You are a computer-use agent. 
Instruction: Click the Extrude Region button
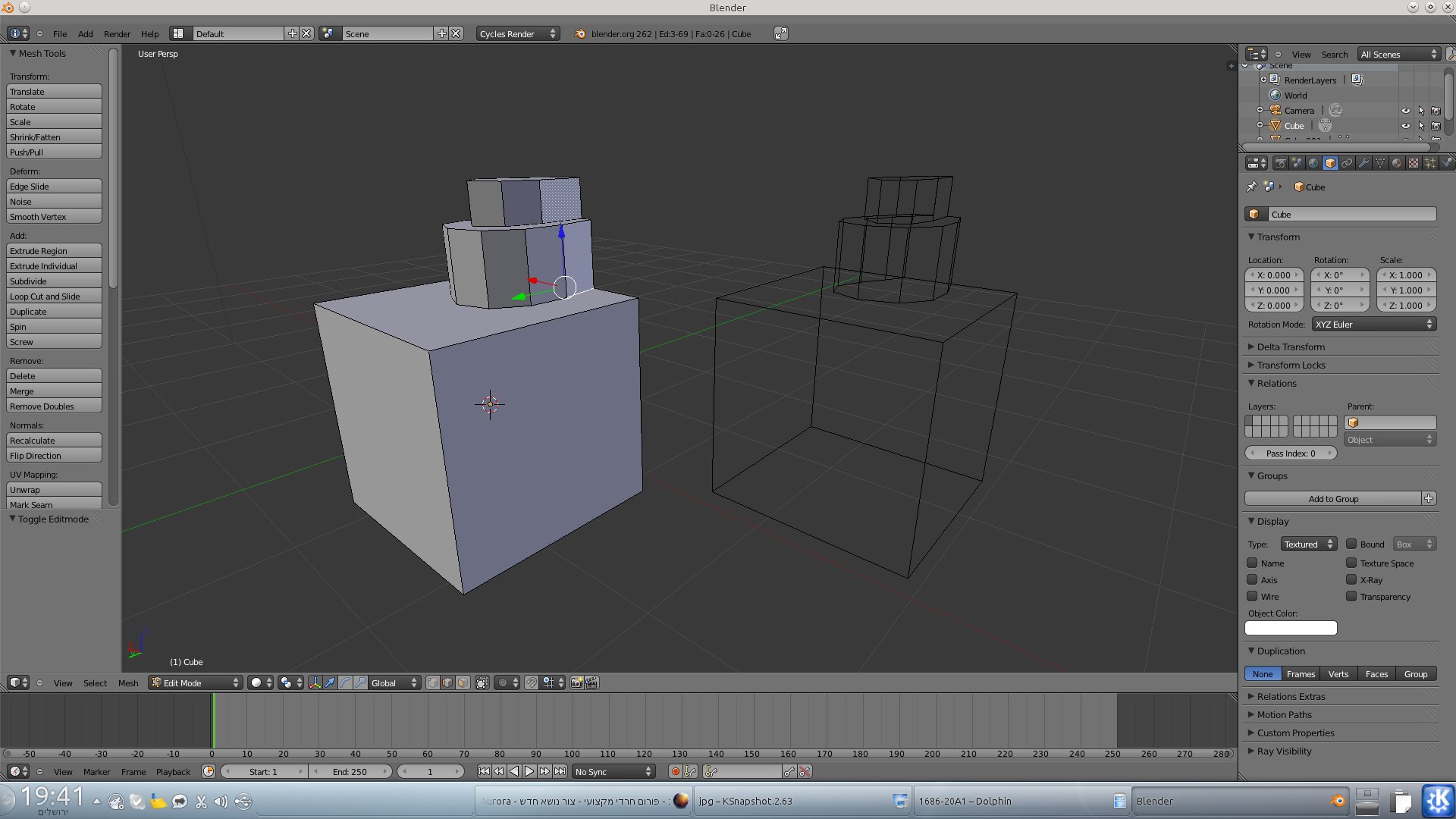pos(54,251)
